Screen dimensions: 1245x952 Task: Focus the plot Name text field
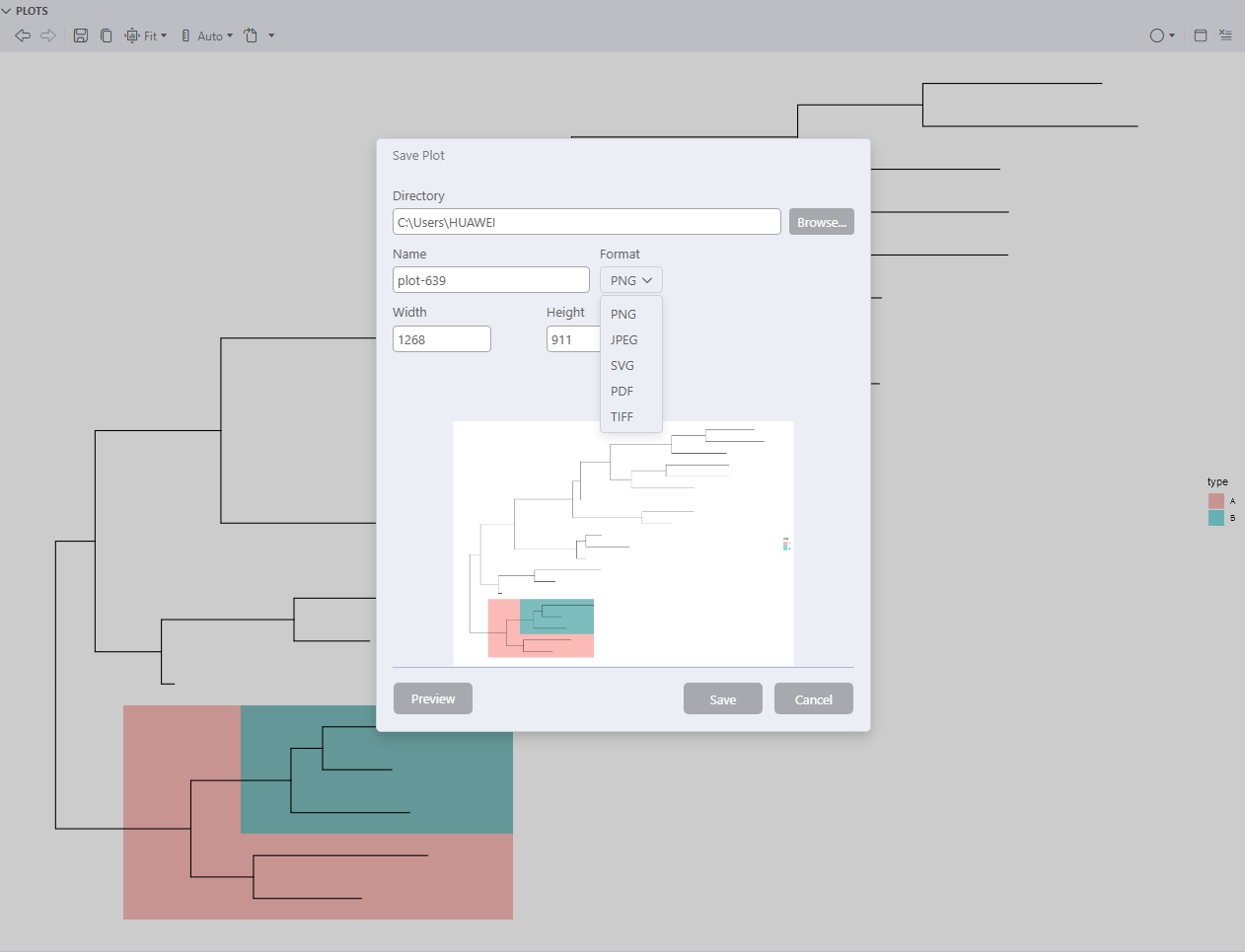point(490,280)
